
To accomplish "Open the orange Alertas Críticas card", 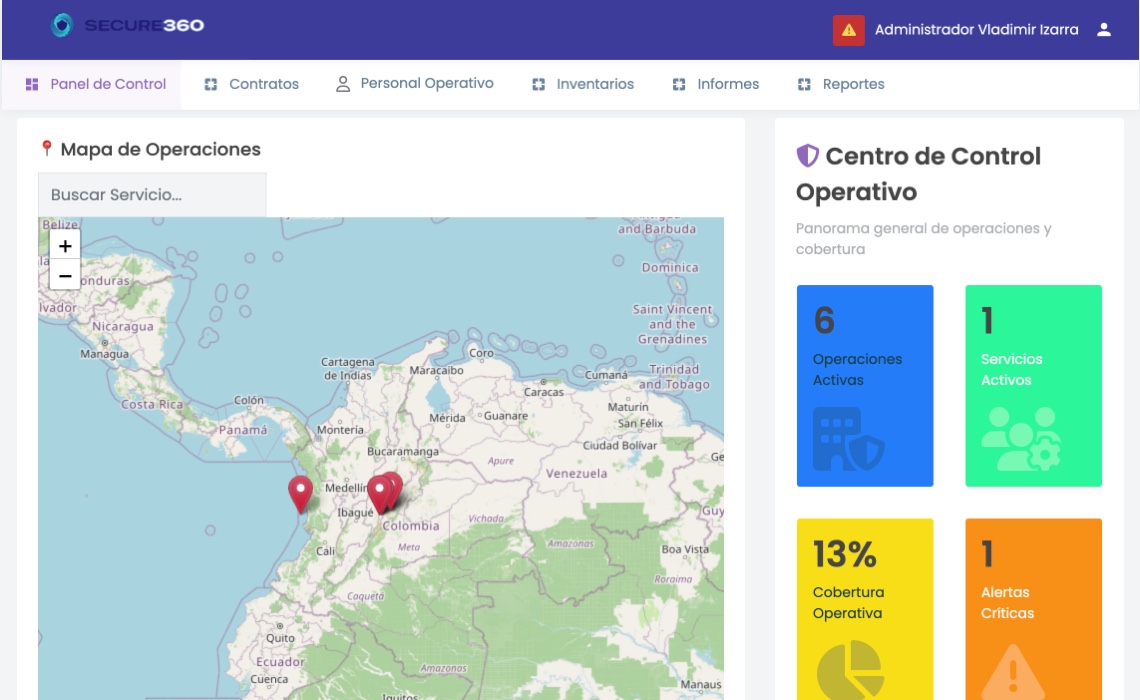I will click(x=1033, y=609).
